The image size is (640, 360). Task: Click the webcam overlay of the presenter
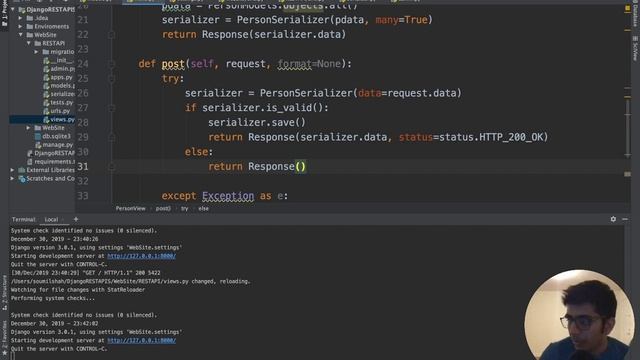point(580,315)
